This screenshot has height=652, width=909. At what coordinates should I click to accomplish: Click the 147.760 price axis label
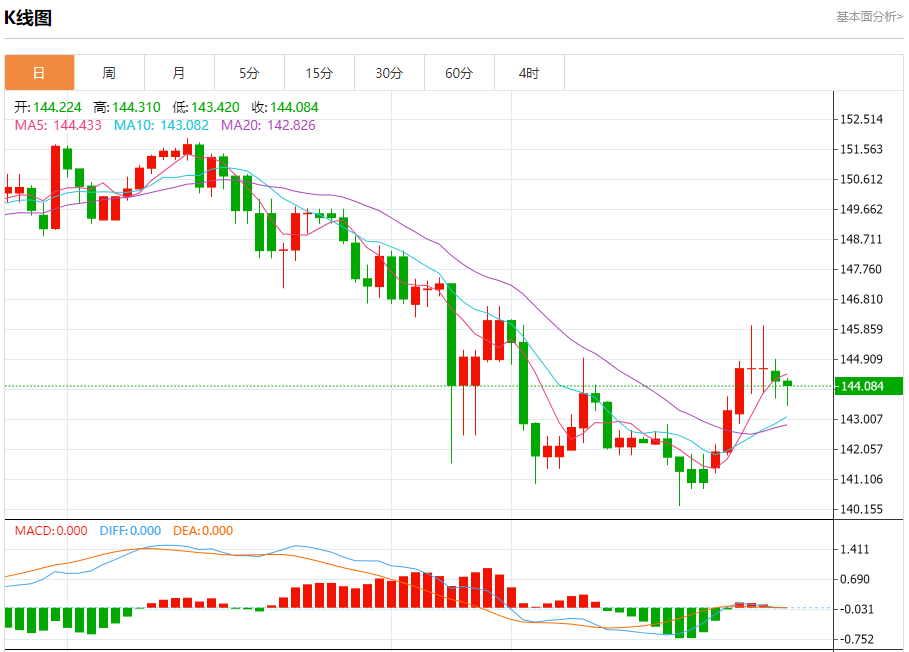[x=861, y=269]
